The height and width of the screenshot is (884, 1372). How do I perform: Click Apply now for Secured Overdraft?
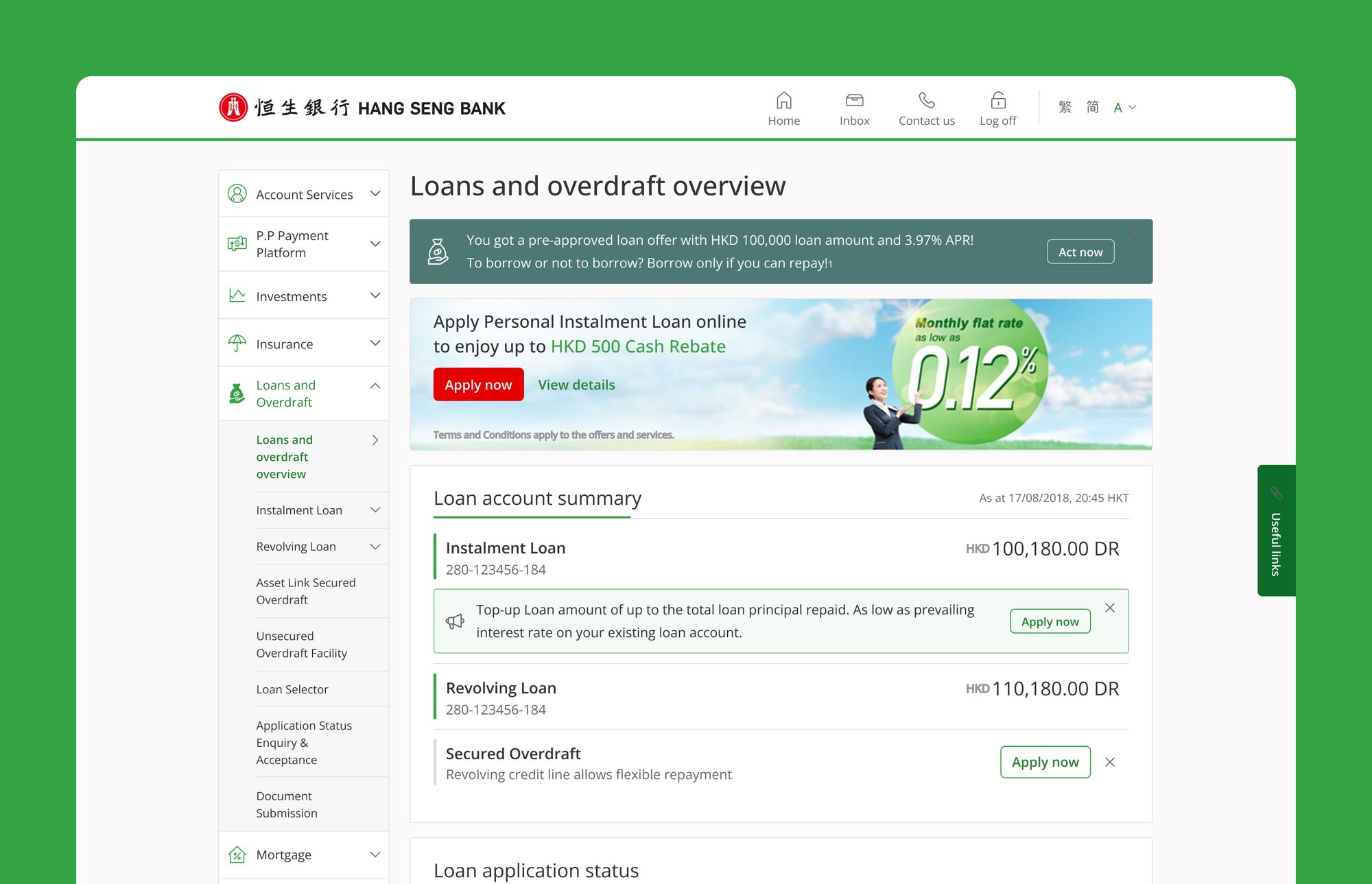tap(1045, 762)
